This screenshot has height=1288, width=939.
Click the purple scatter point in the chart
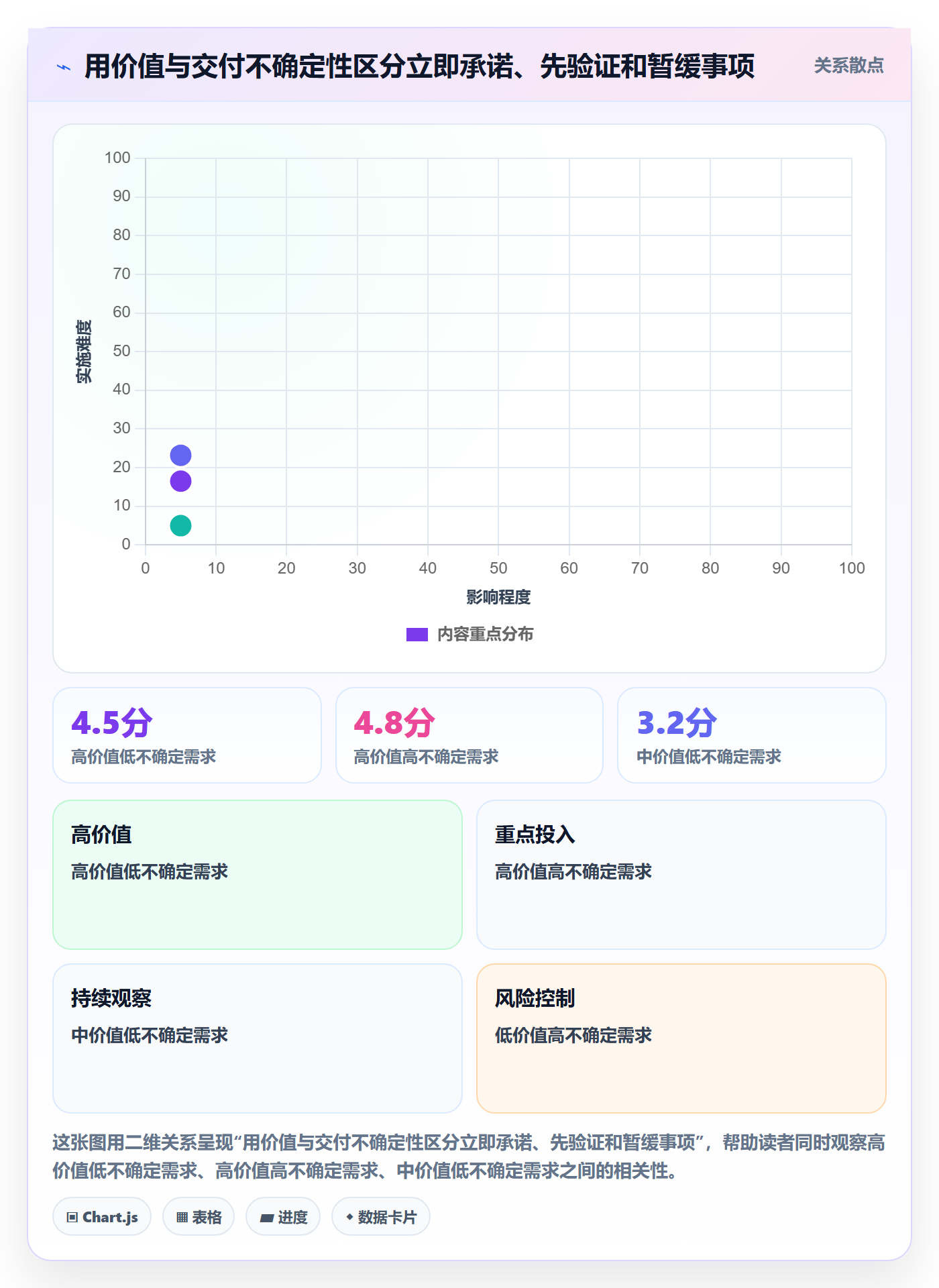point(180,481)
